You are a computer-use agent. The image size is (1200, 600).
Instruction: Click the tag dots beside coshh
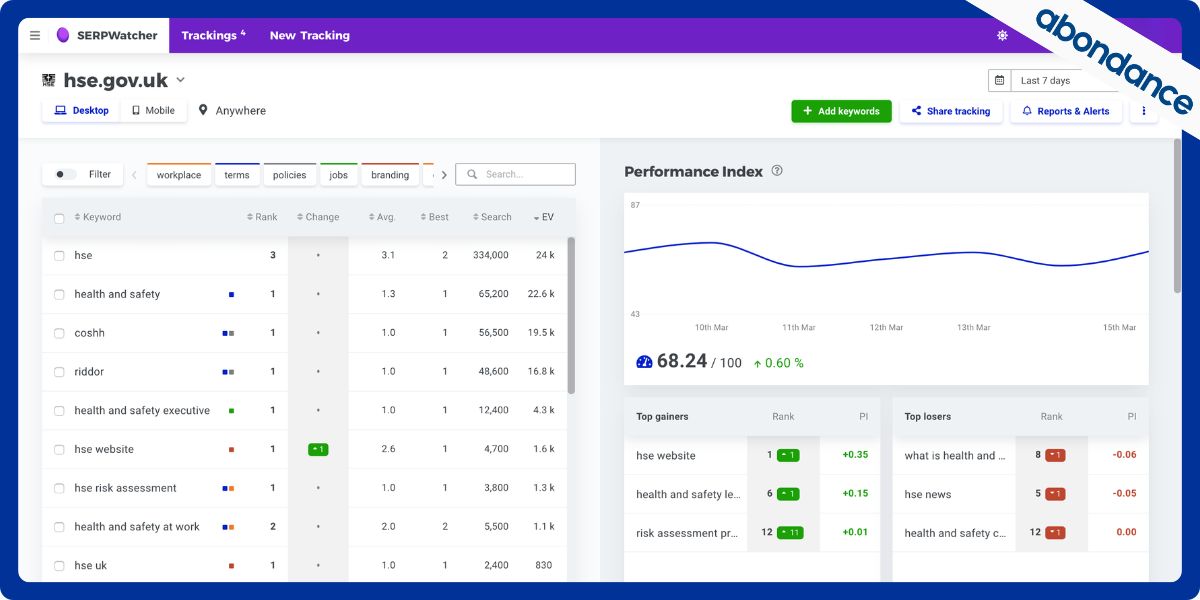(228, 333)
